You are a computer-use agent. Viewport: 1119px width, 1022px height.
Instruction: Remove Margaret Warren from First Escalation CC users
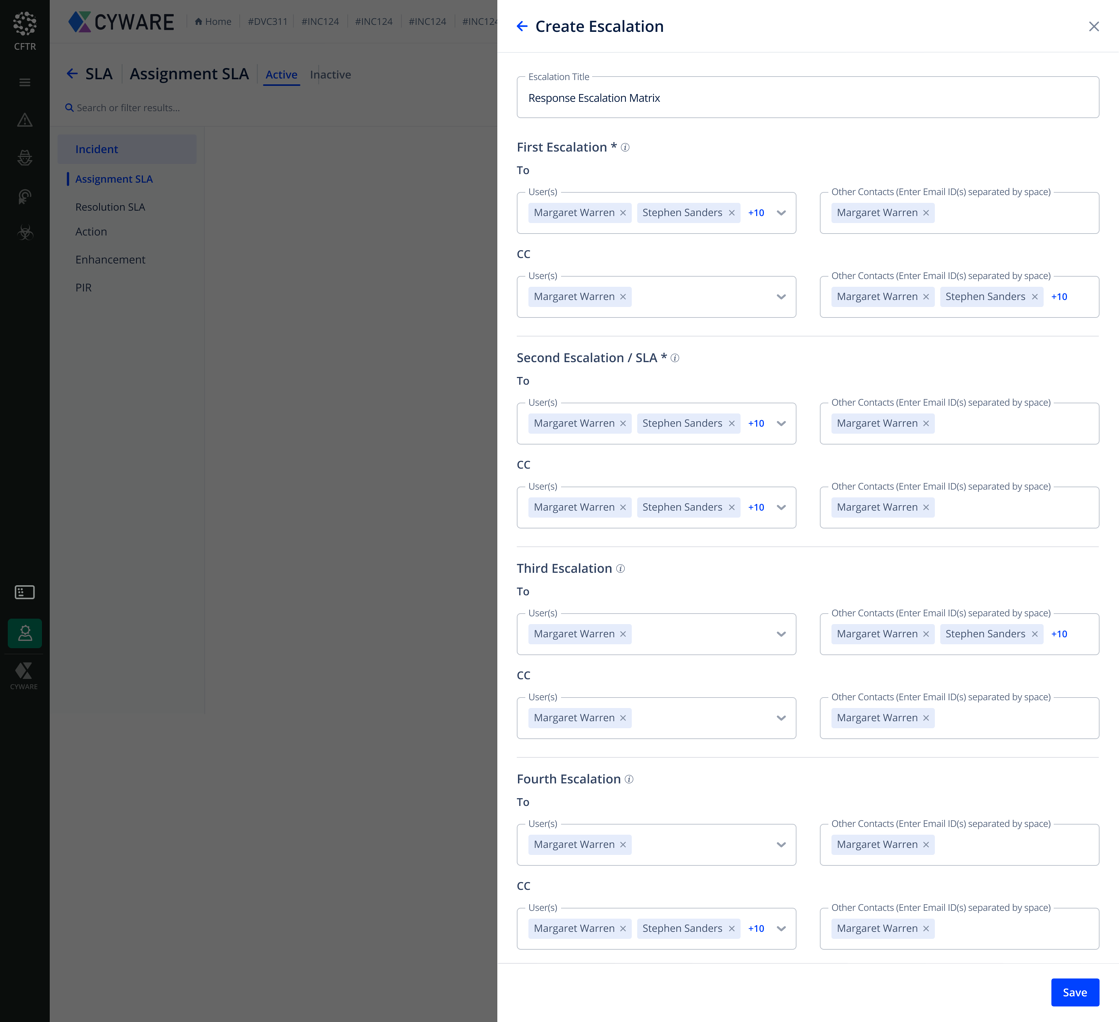(x=623, y=297)
